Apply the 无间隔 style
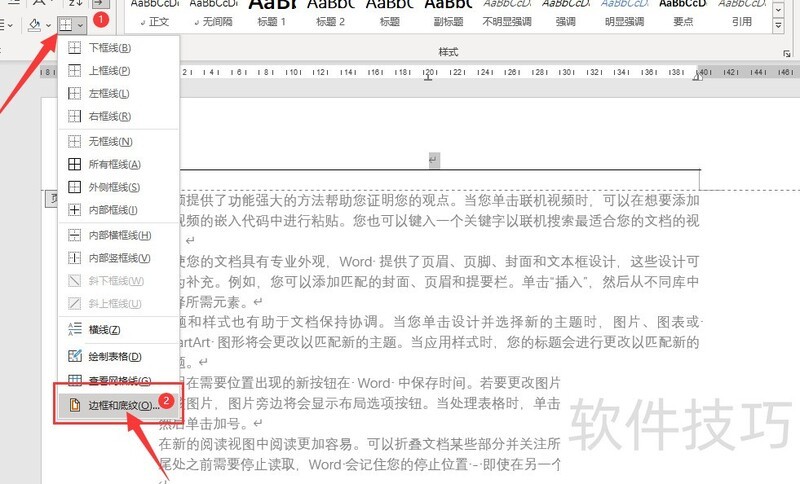Image resolution: width=800 pixels, height=484 pixels. pyautogui.click(x=213, y=12)
